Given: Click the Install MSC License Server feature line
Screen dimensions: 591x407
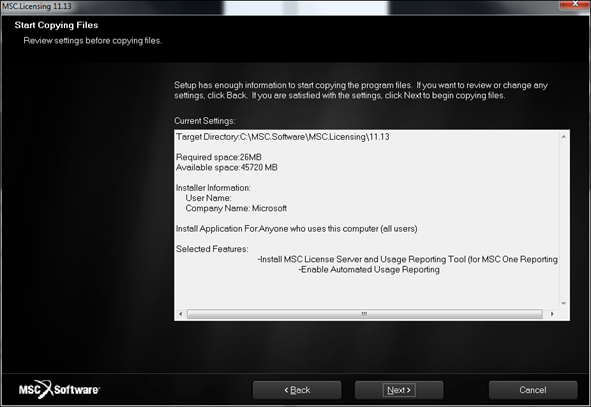Looking at the screenshot, I should coord(407,259).
